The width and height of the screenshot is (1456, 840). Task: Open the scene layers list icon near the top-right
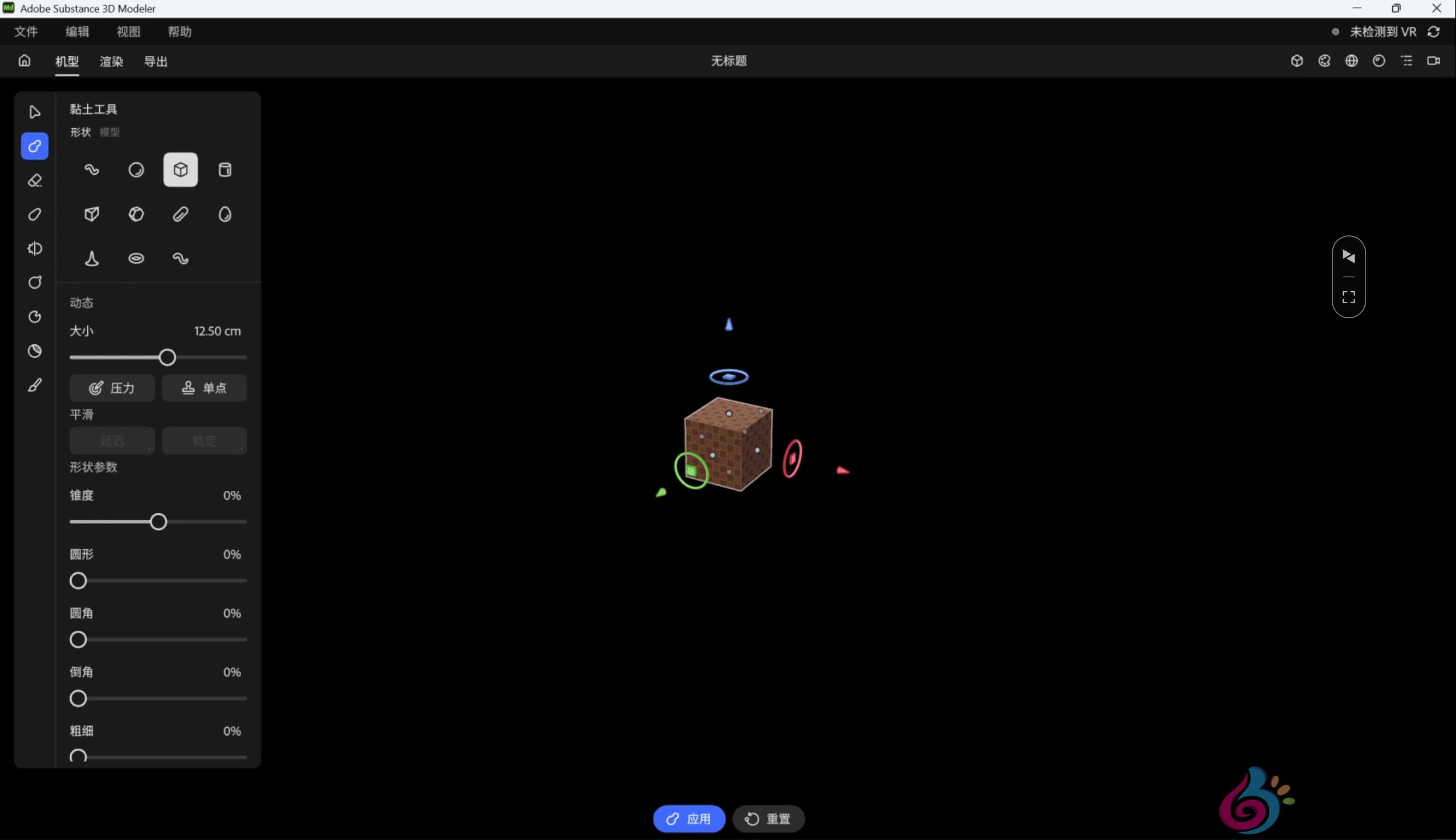(1407, 60)
